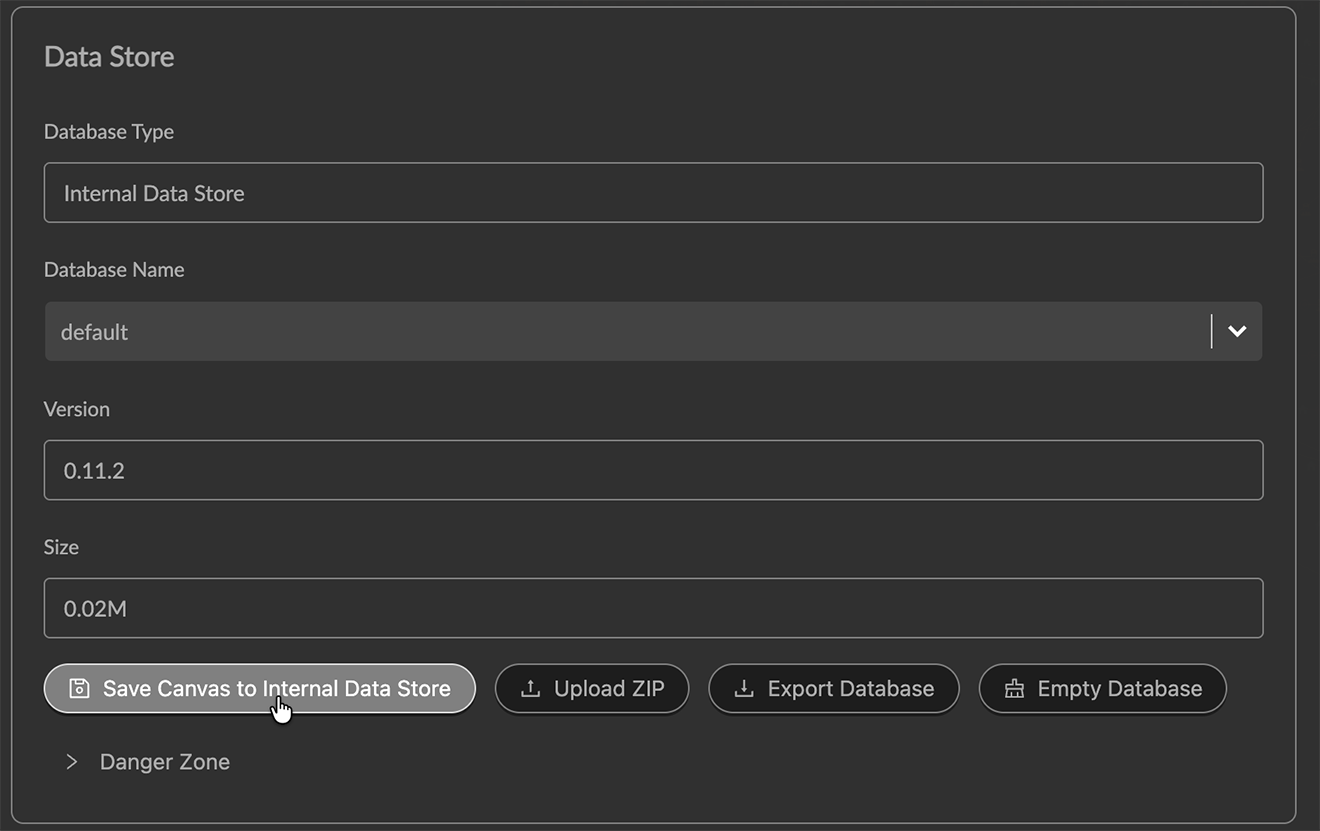Click the Internal Data Store type field
This screenshot has height=831, width=1320.
pyautogui.click(x=653, y=193)
